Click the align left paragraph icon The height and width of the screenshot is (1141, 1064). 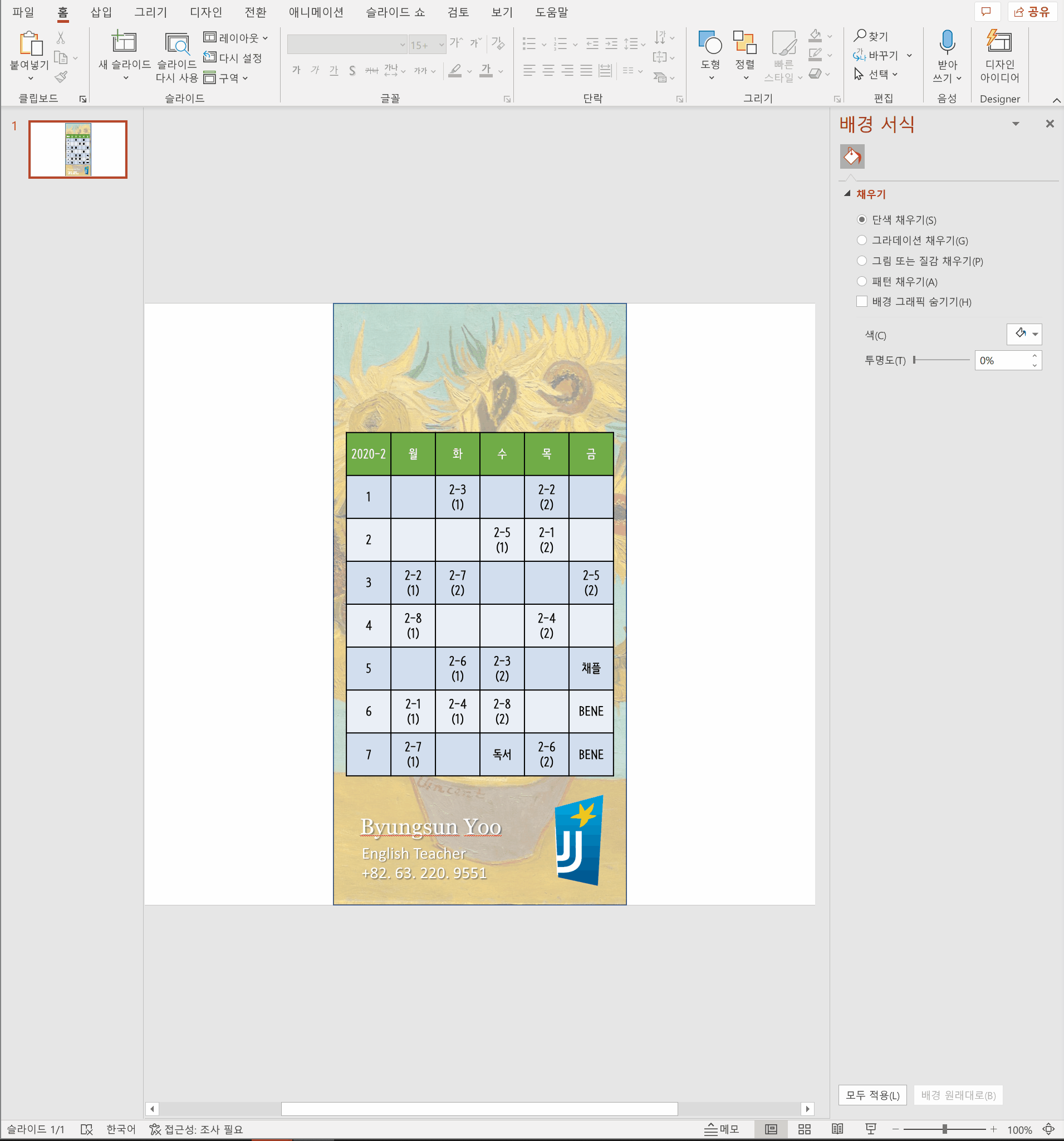click(x=529, y=71)
